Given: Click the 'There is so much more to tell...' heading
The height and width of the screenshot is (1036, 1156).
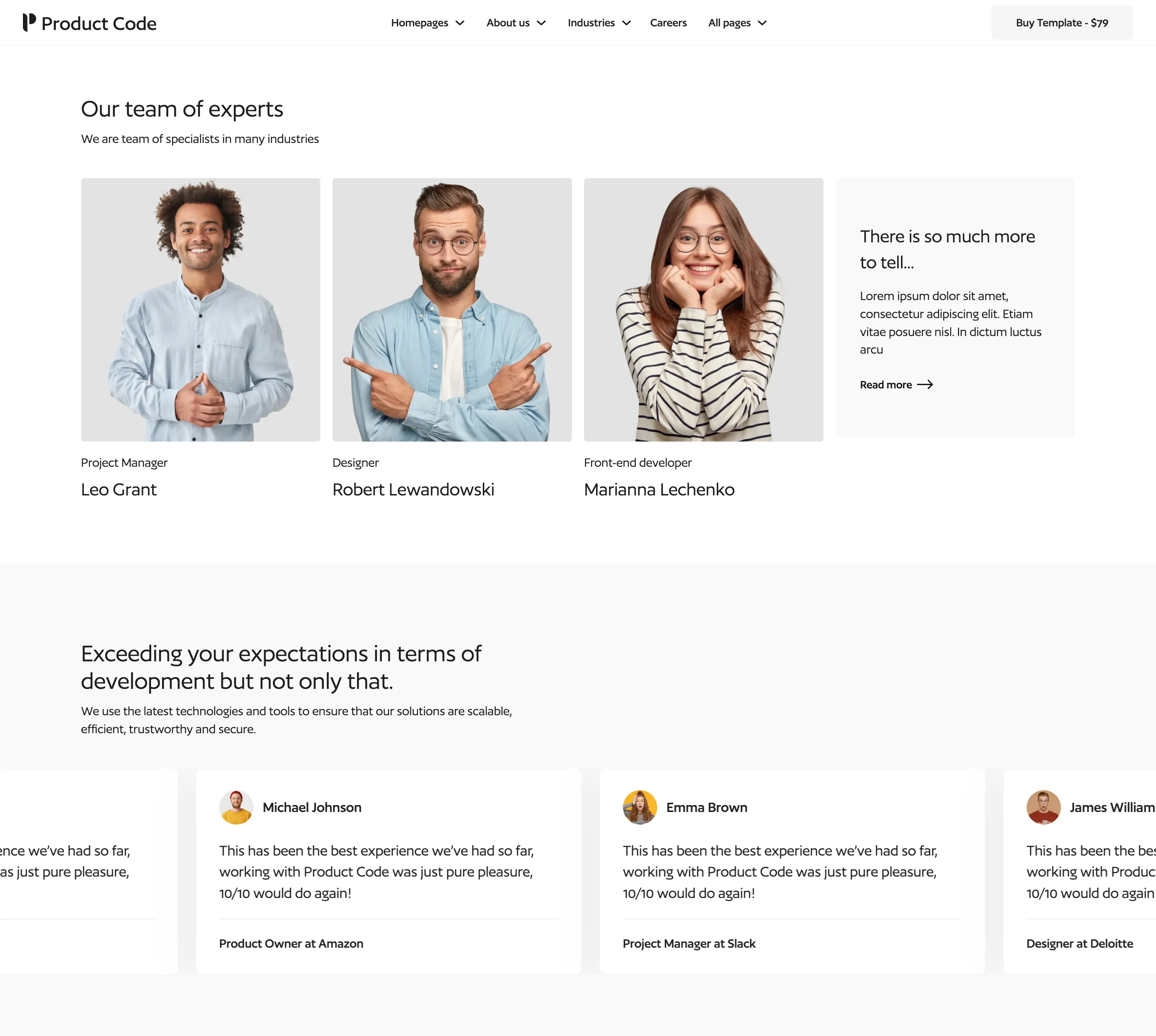Looking at the screenshot, I should 947,249.
